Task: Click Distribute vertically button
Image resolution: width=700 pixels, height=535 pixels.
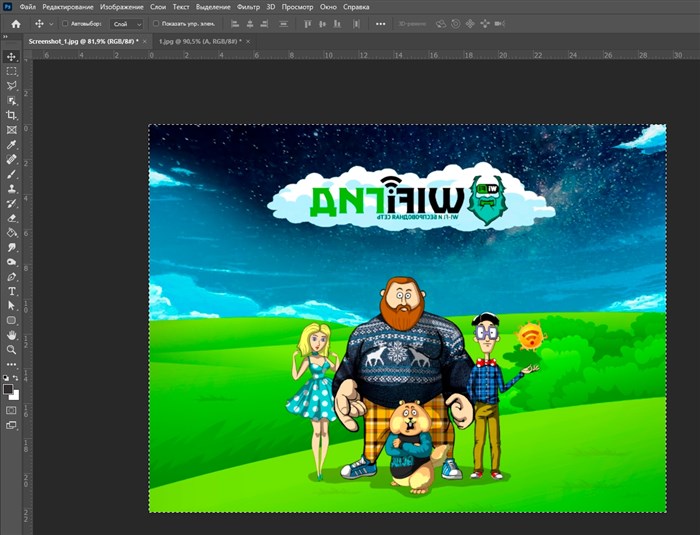Action: 283,24
